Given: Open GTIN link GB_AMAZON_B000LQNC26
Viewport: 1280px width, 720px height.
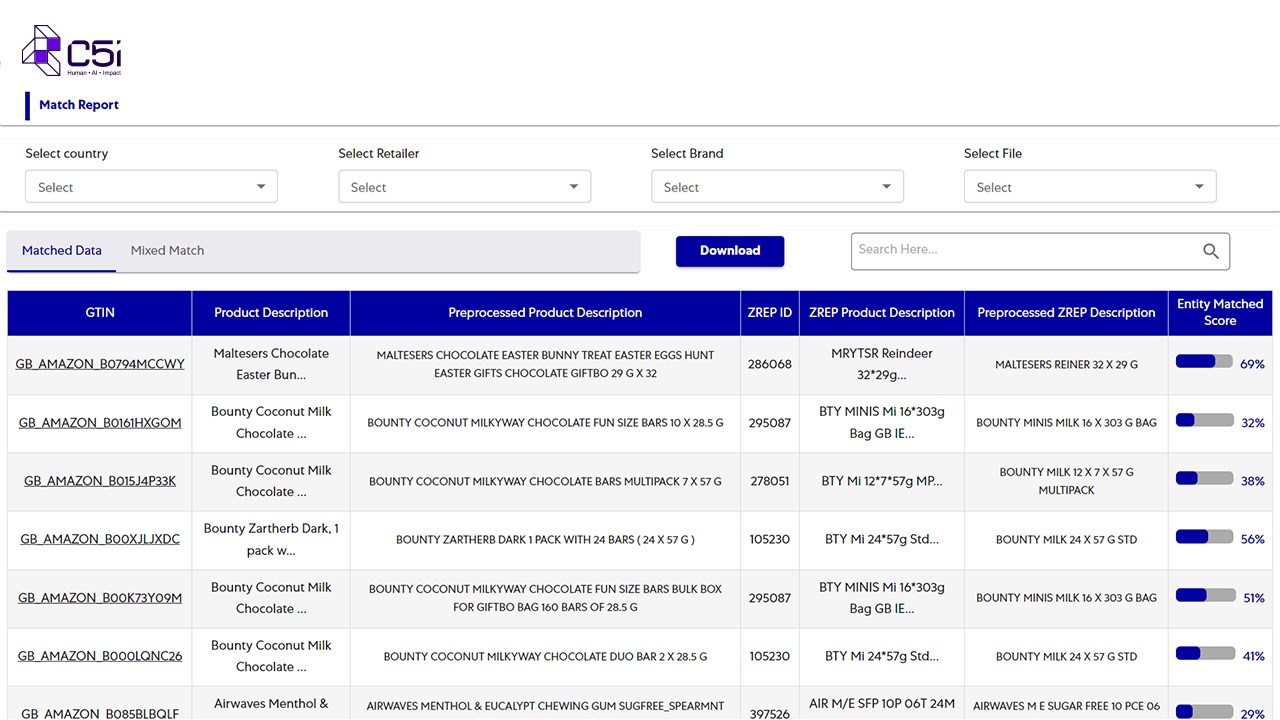Looking at the screenshot, I should pyautogui.click(x=100, y=656).
